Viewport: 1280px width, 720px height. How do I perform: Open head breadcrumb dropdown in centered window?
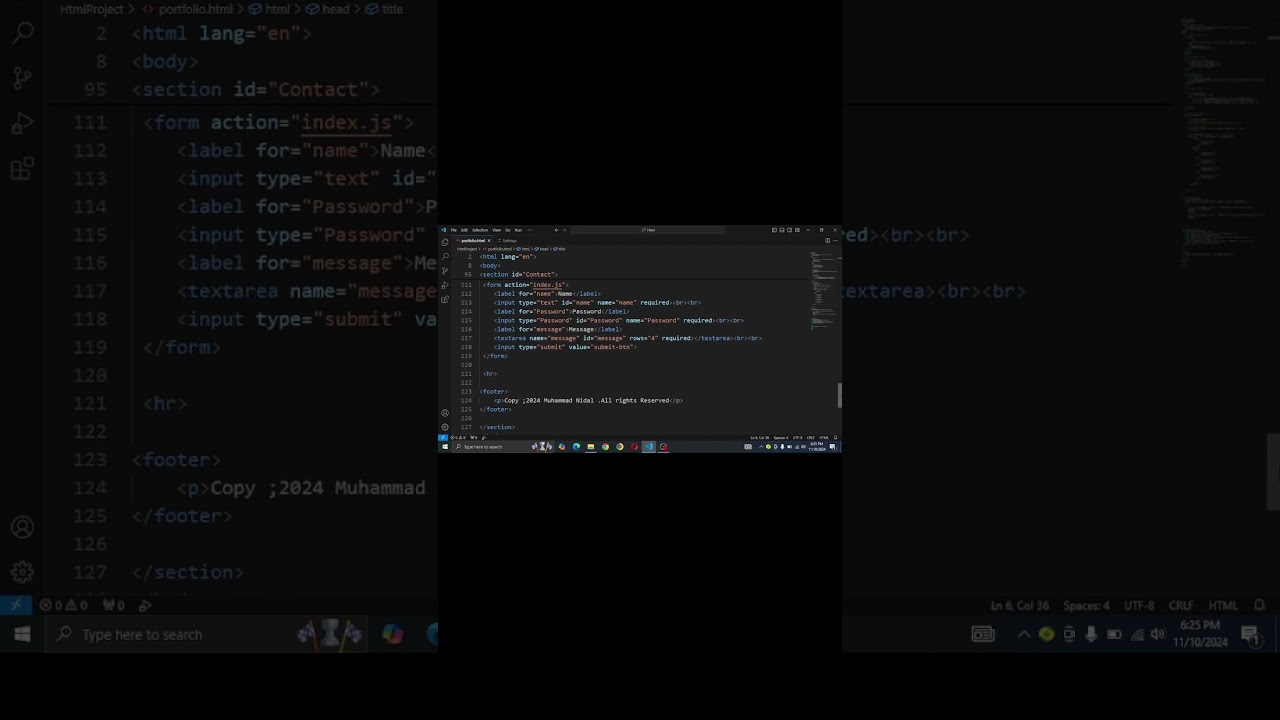tap(542, 249)
